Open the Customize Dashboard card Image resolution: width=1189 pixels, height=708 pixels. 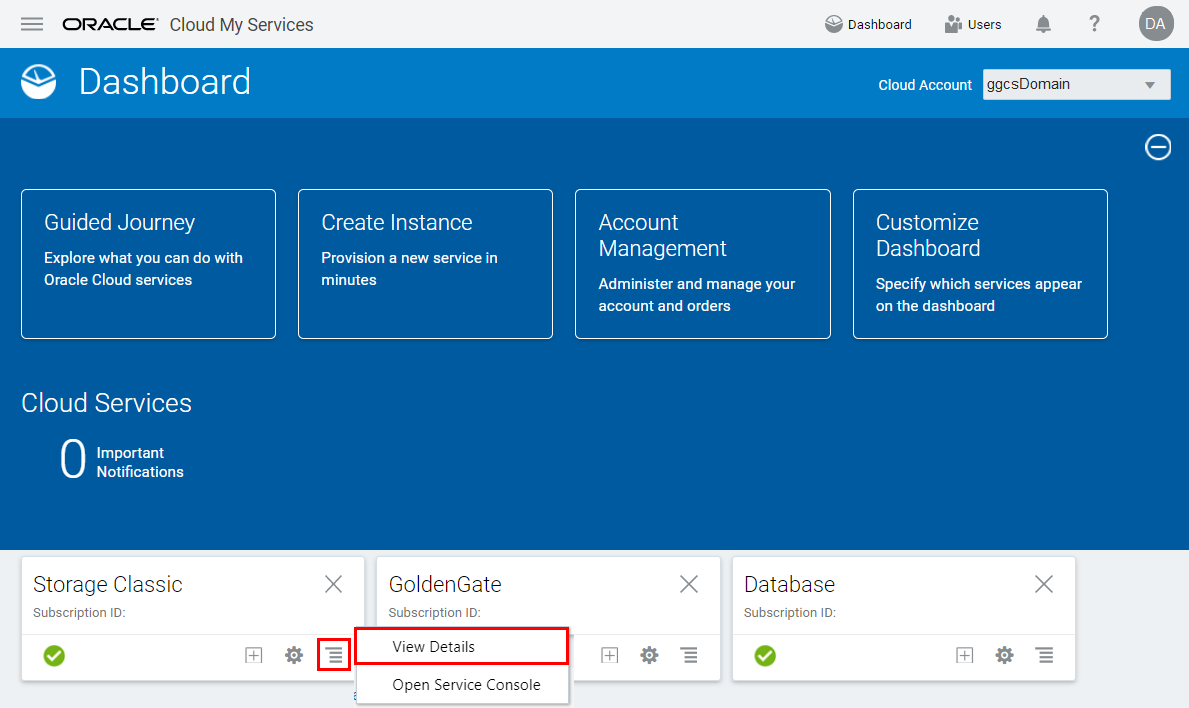(x=979, y=264)
